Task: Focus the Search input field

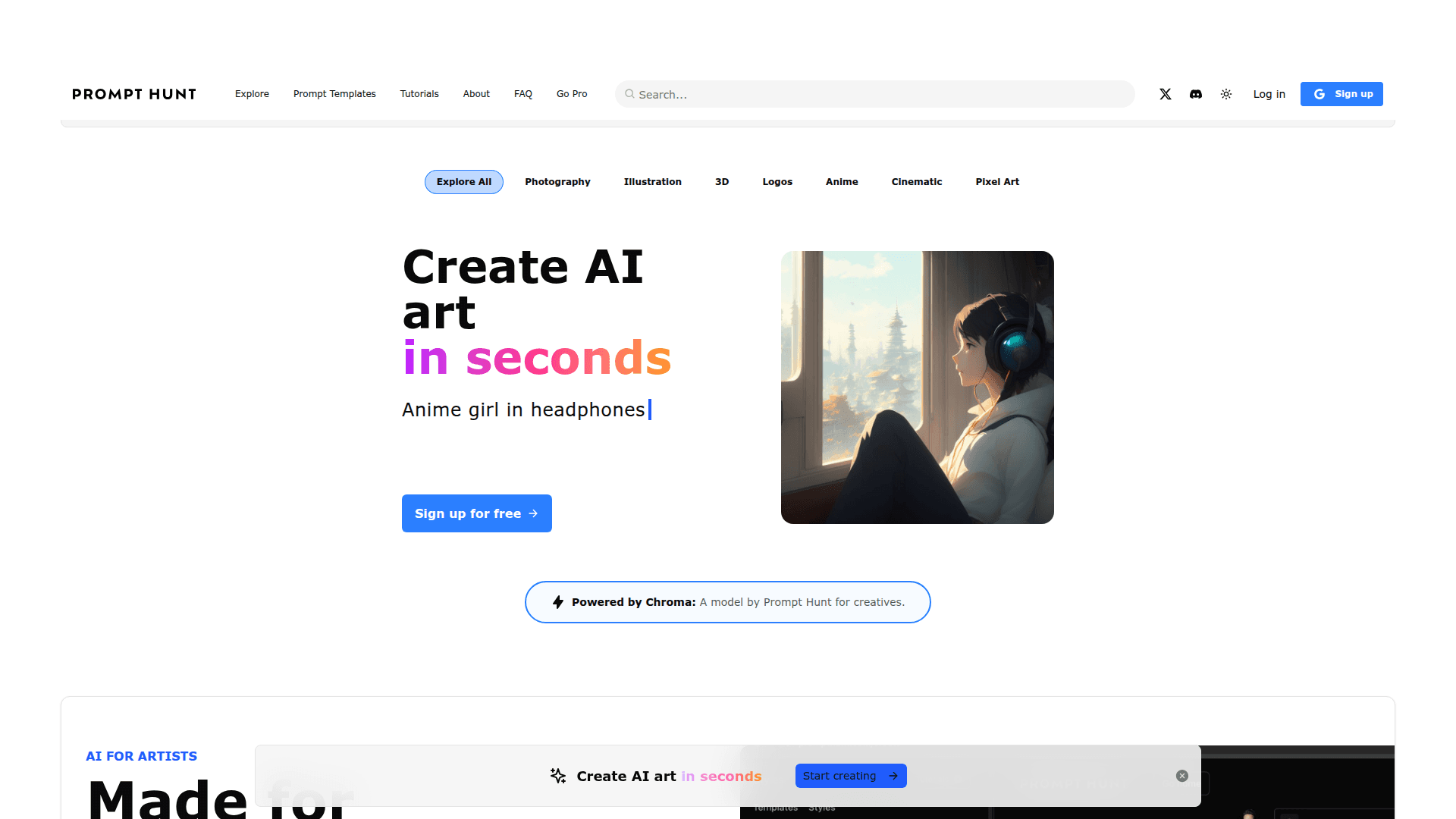Action: click(x=875, y=94)
